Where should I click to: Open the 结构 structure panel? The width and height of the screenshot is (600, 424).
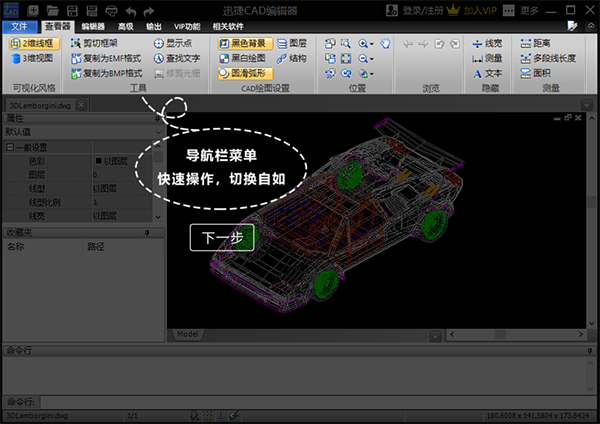[292, 58]
